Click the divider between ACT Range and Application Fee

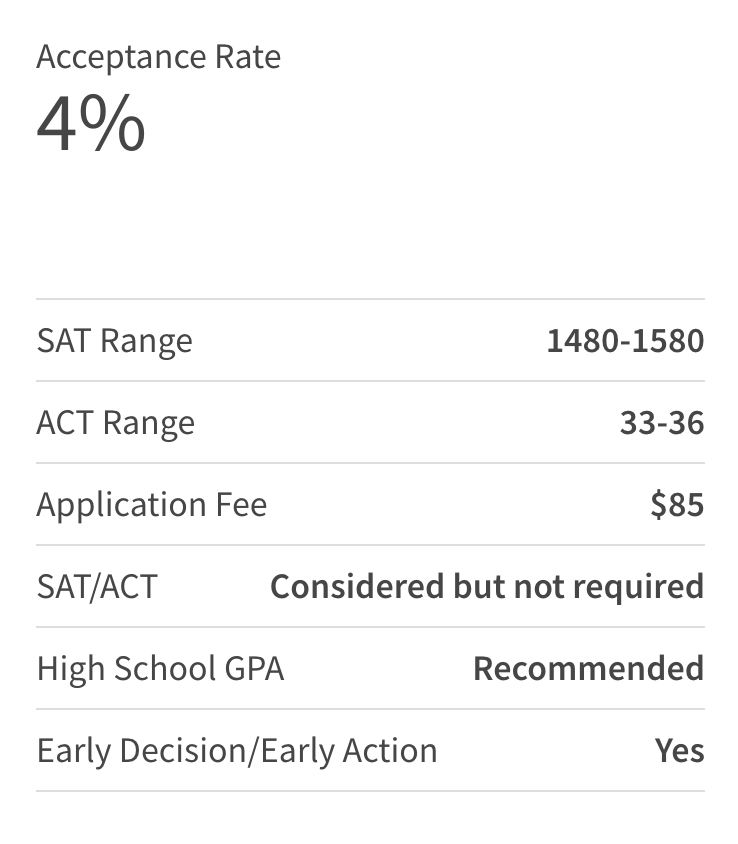[x=370, y=463]
